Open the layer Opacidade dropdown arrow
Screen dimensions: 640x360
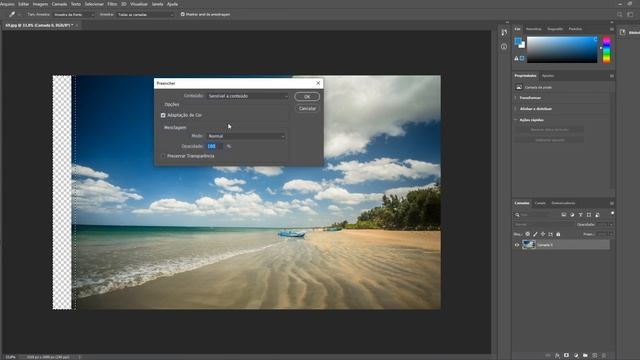pos(611,224)
